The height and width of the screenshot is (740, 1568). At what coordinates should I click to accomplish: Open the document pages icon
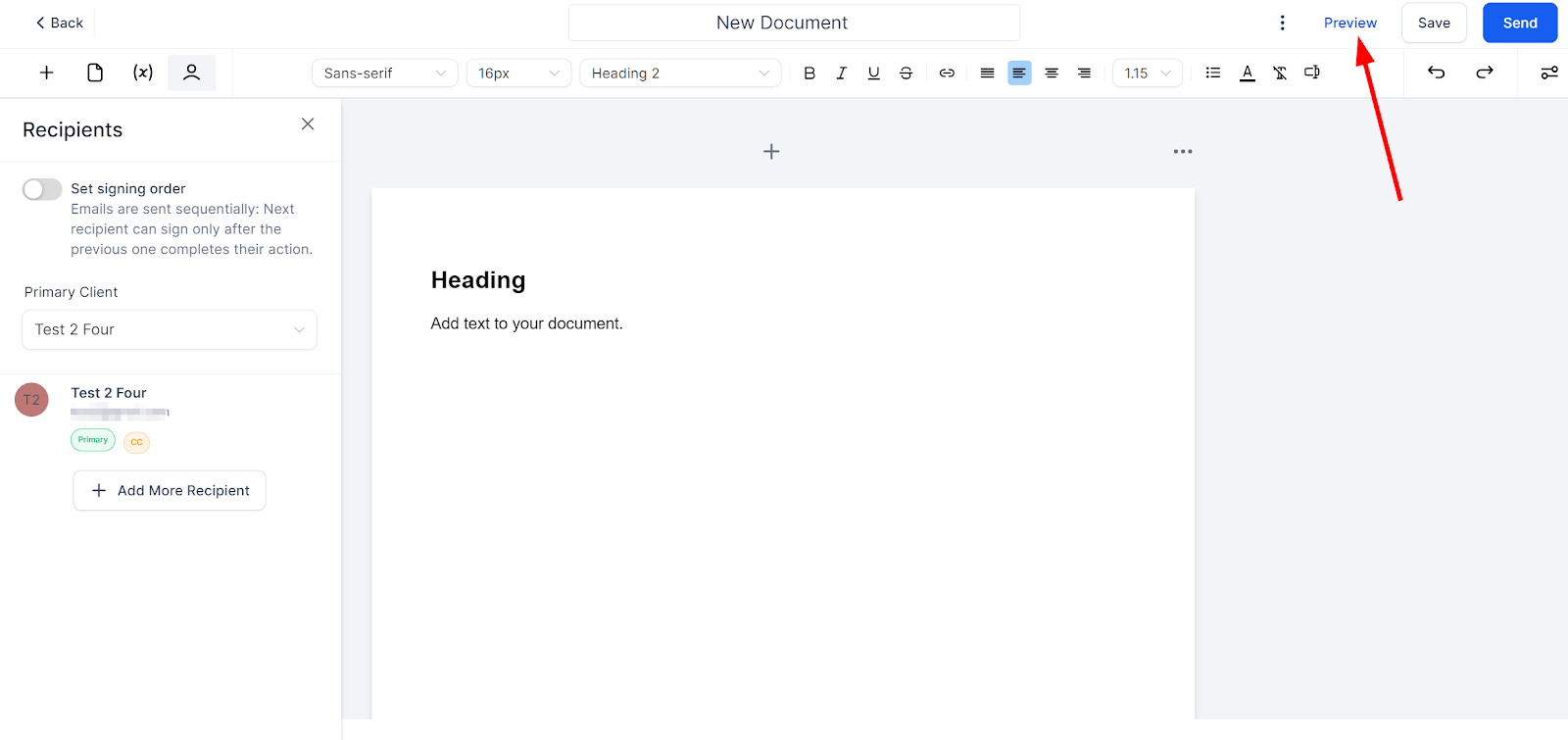(x=95, y=73)
